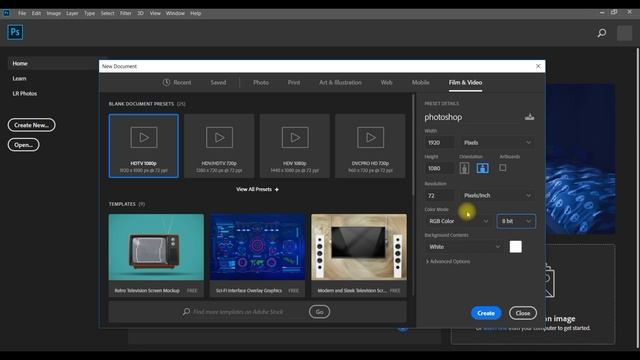
Task: Click the save preset icon next to photoshop name
Action: coord(529,117)
